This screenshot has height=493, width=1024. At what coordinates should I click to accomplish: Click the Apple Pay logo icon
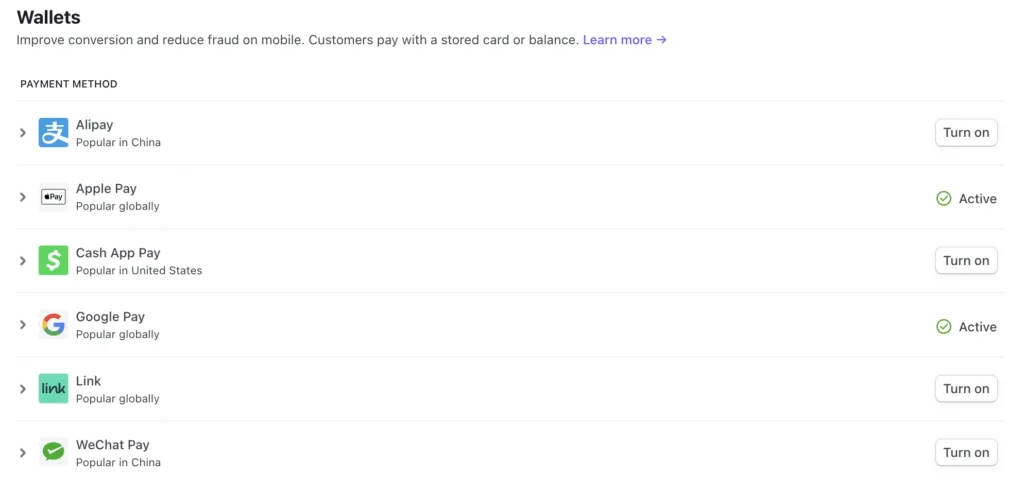[53, 197]
